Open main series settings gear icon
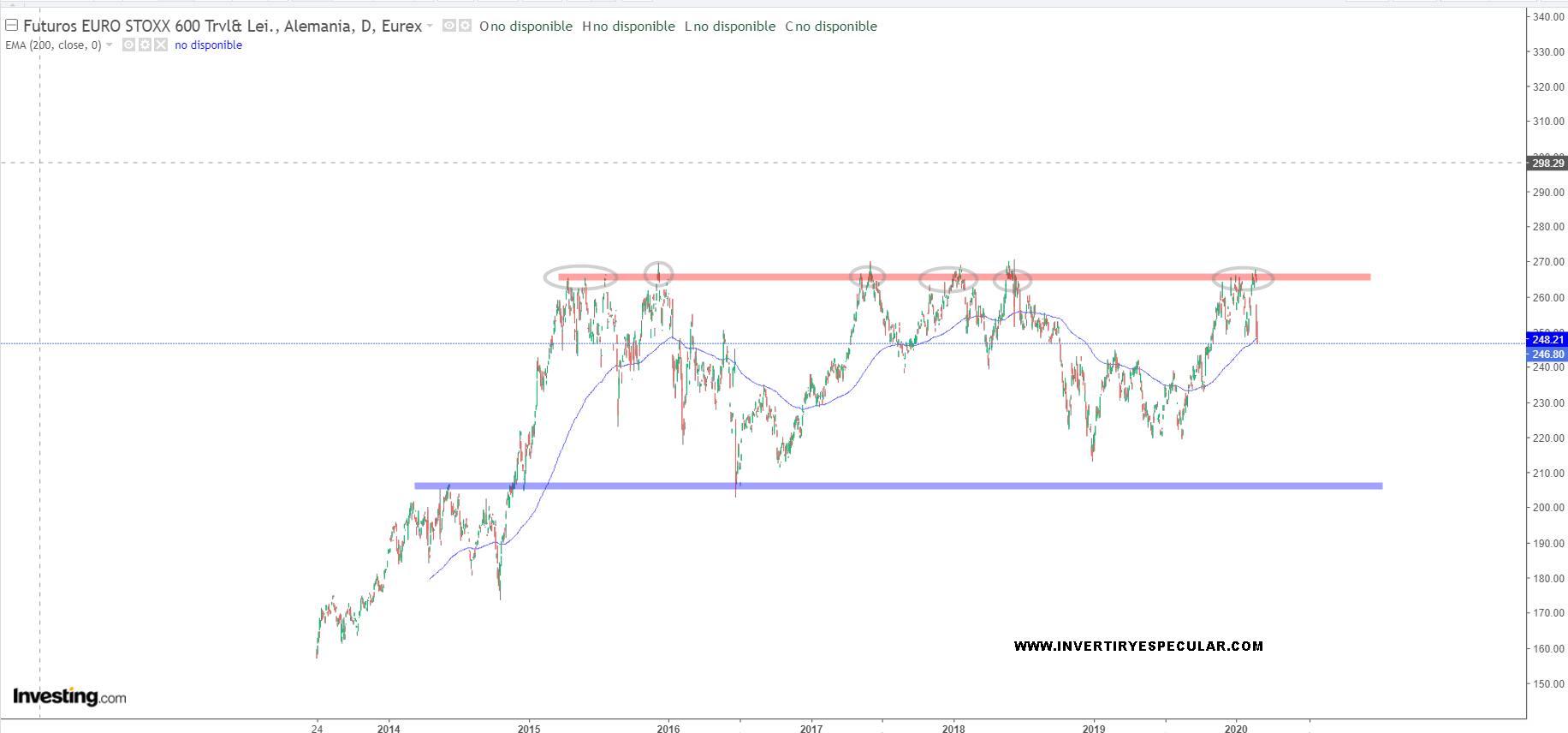 [466, 26]
